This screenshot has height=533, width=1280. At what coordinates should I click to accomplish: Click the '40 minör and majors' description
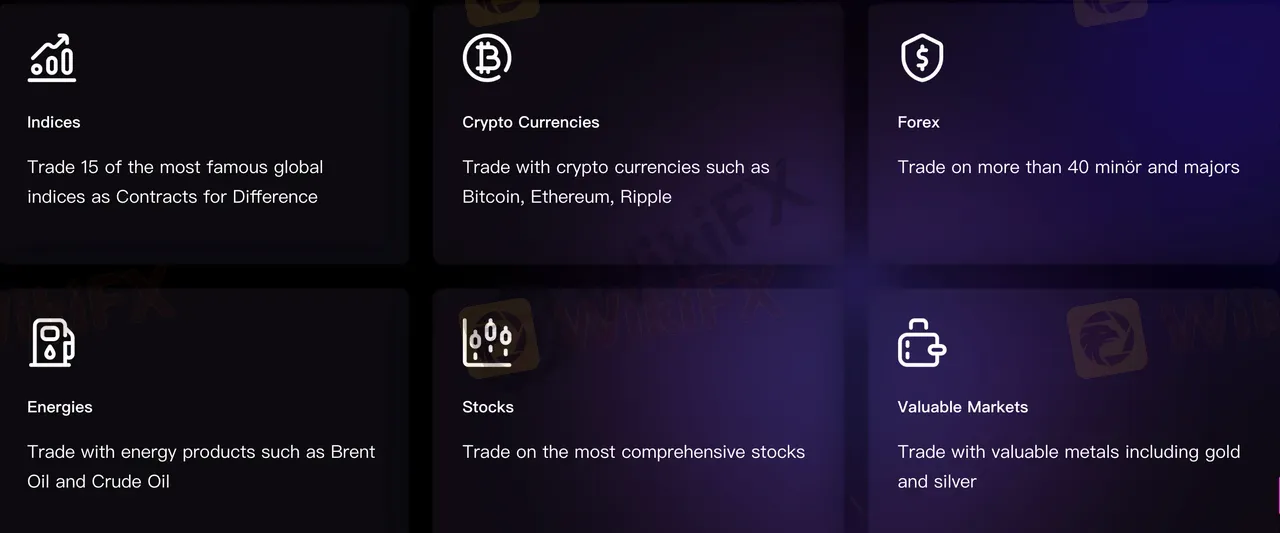click(x=1068, y=167)
